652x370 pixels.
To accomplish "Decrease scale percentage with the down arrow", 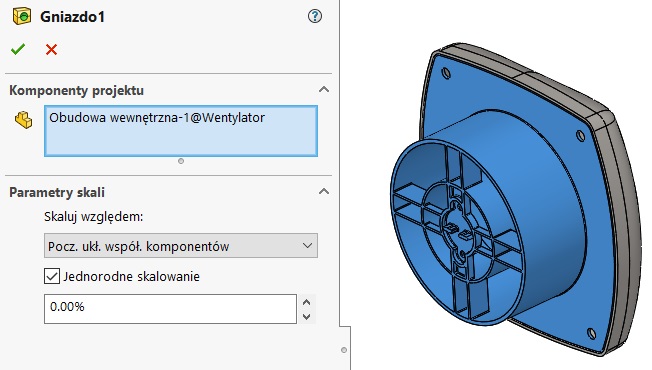I will tap(307, 316).
